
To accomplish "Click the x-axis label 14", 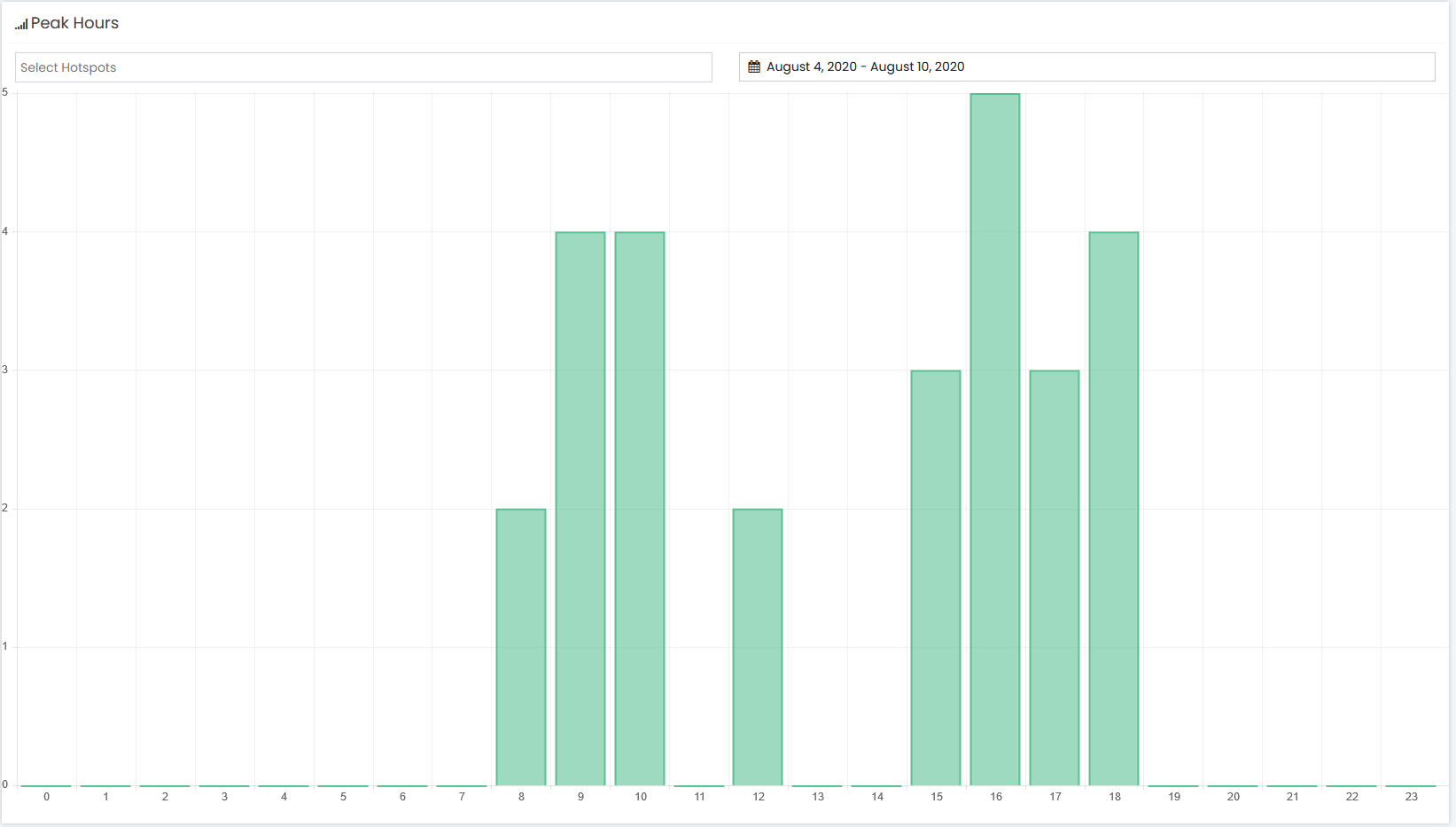I will coord(877,797).
